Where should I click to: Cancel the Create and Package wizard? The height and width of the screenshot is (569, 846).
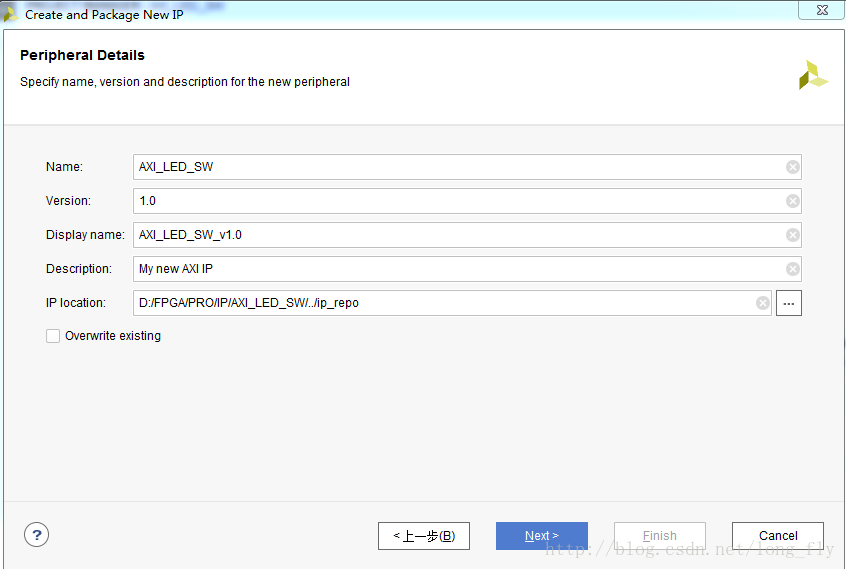click(777, 536)
